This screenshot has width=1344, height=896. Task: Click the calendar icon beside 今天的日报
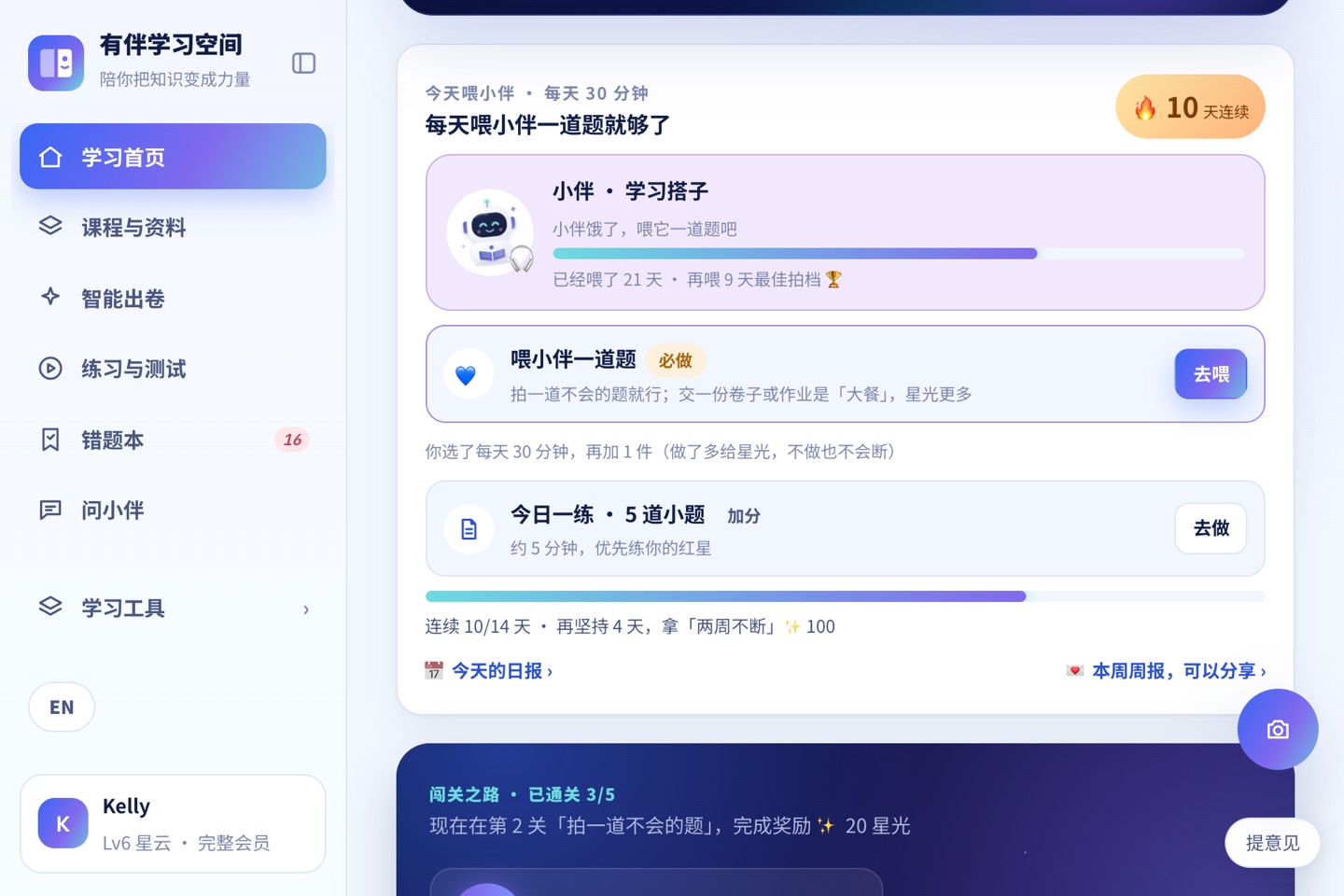coord(434,670)
